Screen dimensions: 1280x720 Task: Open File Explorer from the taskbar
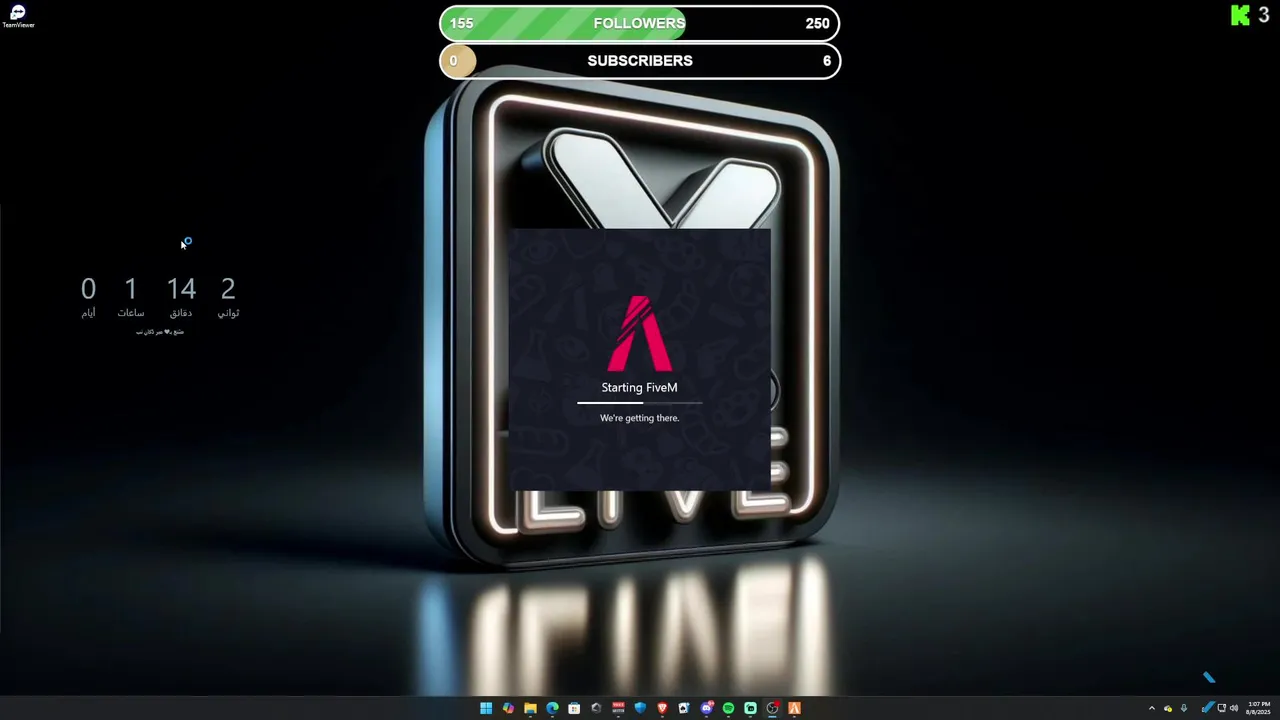[x=530, y=708]
